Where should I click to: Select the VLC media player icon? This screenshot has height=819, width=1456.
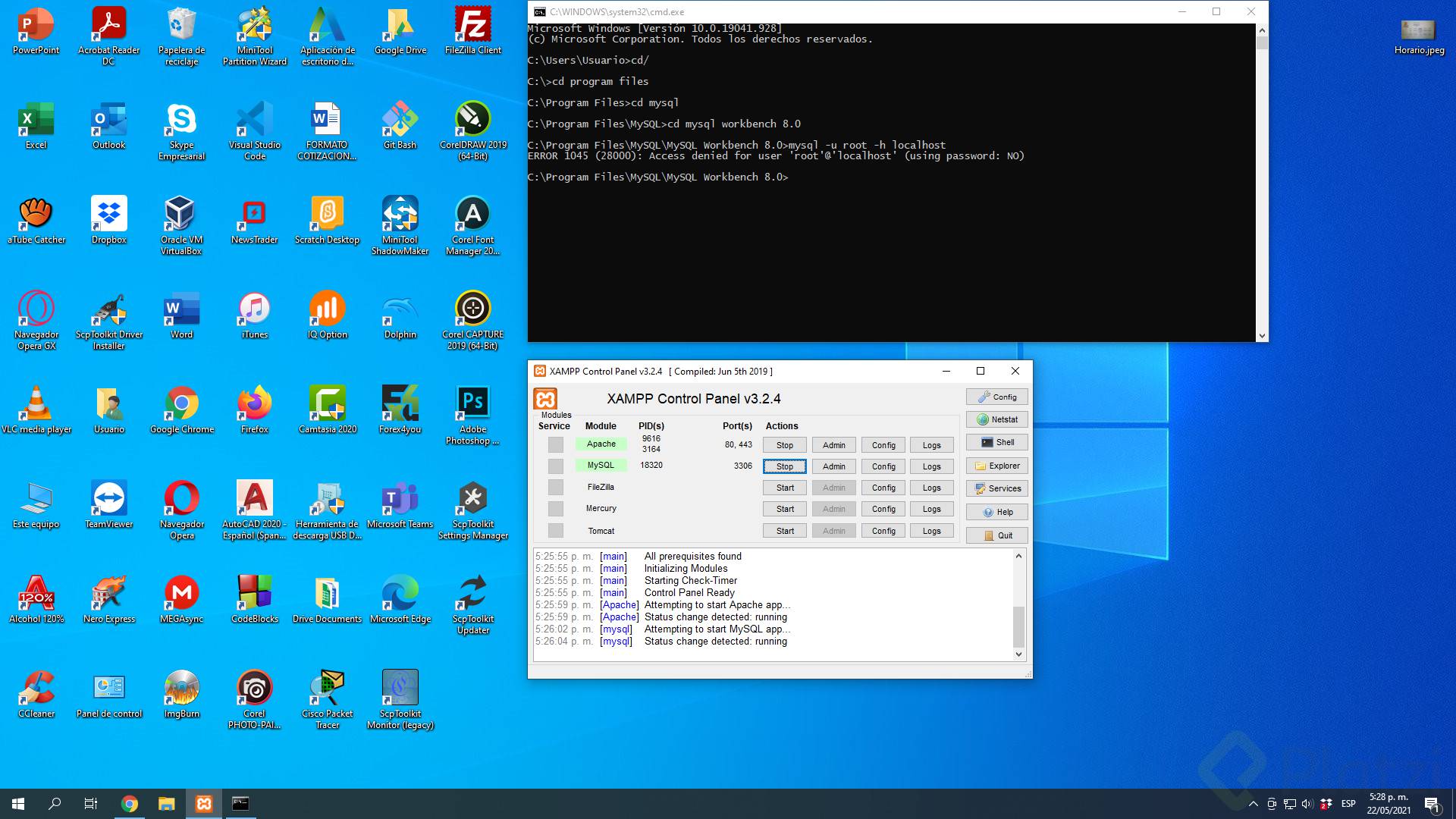36,410
